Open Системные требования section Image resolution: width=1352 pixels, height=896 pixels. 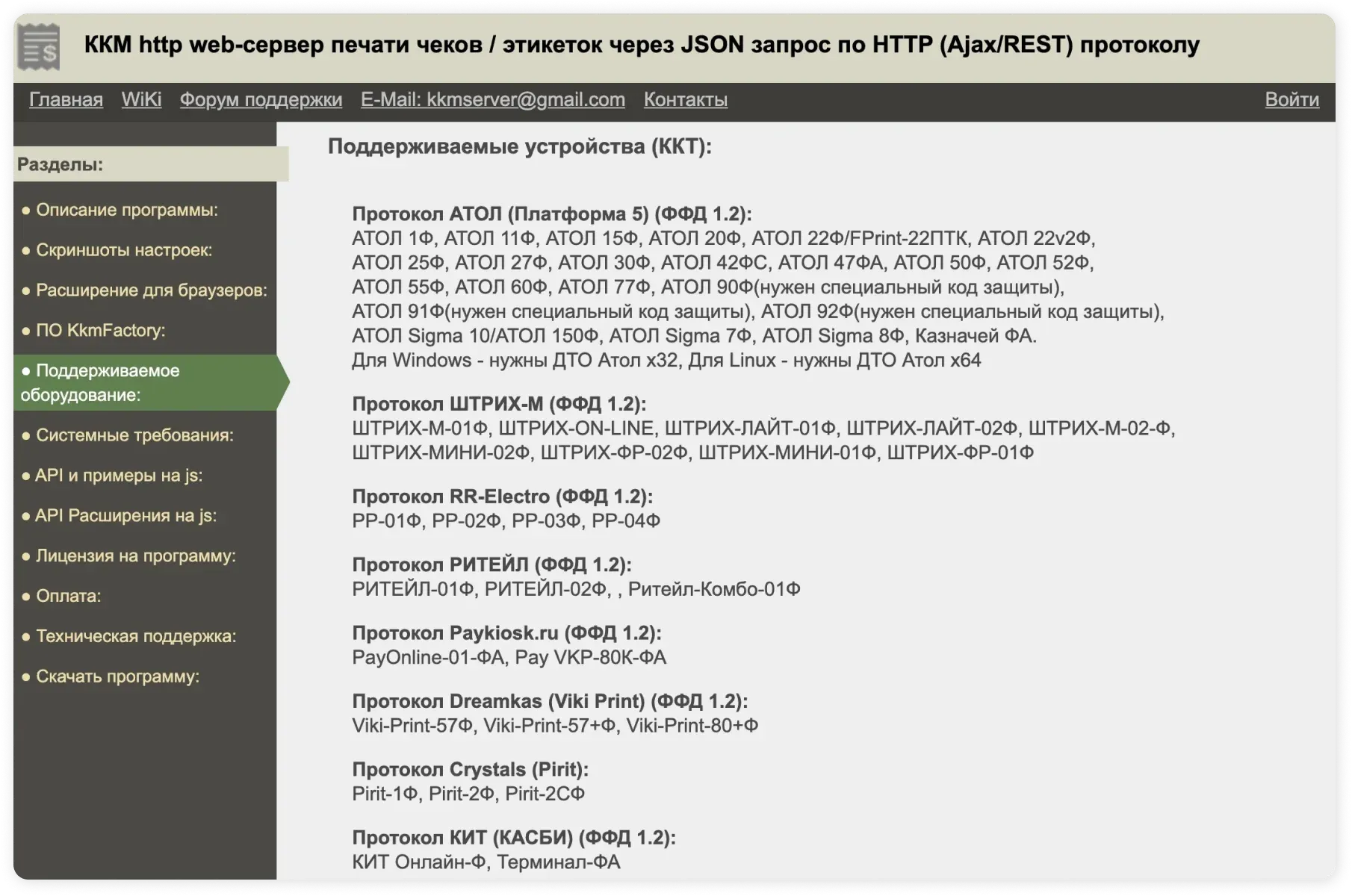click(134, 435)
